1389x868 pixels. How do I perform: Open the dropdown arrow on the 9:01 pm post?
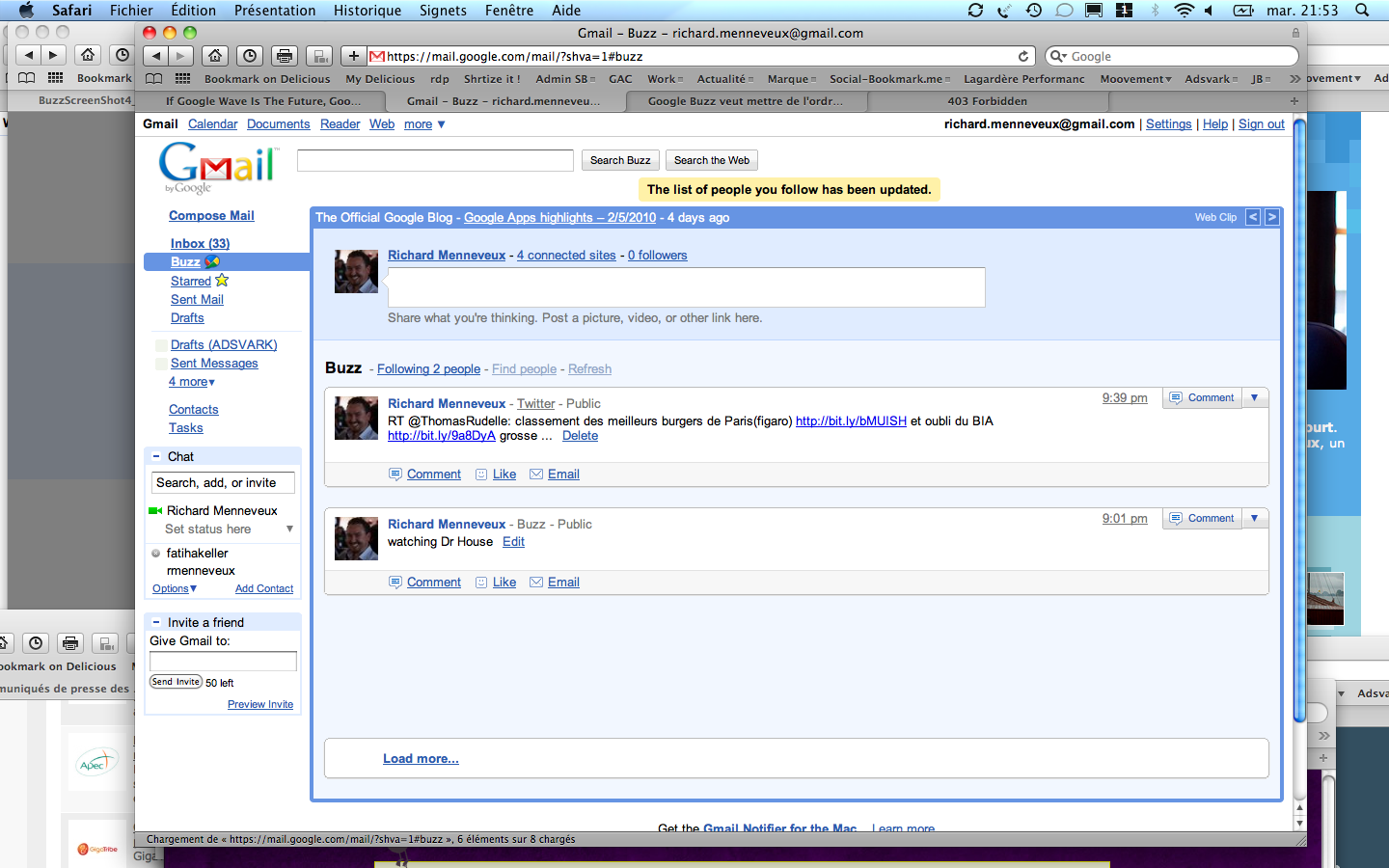pos(1254,518)
